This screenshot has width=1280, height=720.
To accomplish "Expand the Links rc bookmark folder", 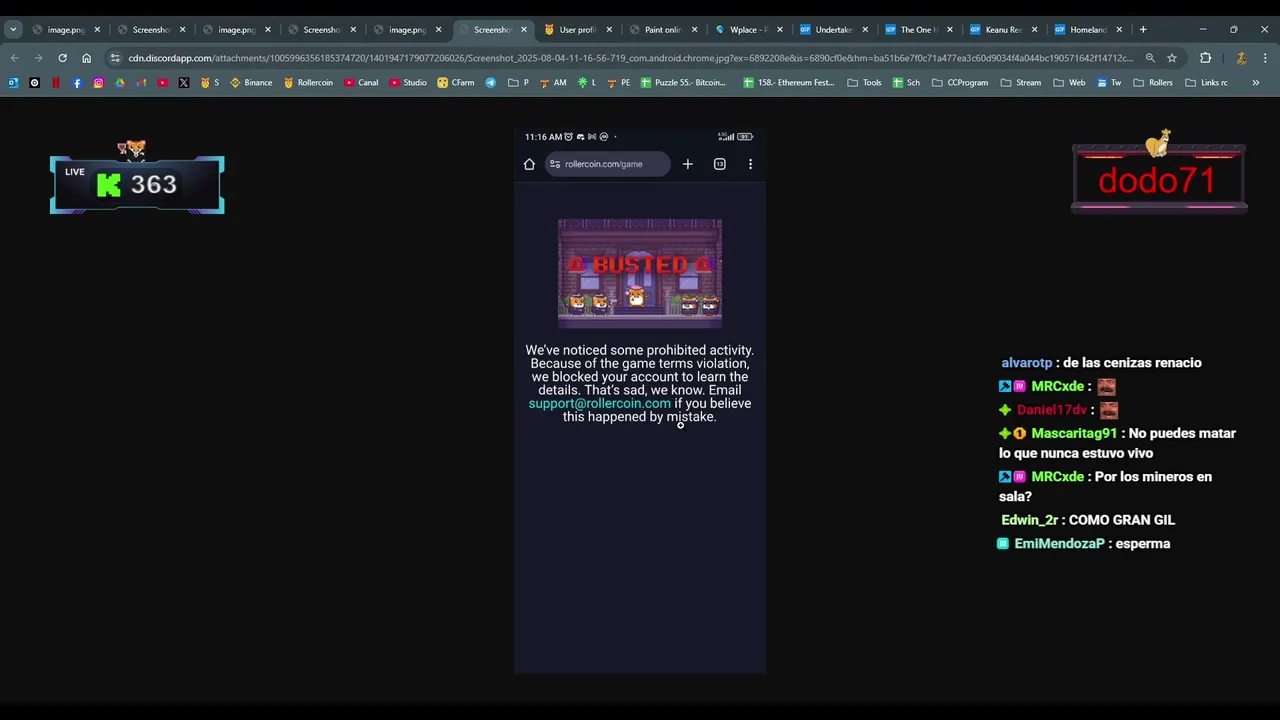I will point(1206,83).
